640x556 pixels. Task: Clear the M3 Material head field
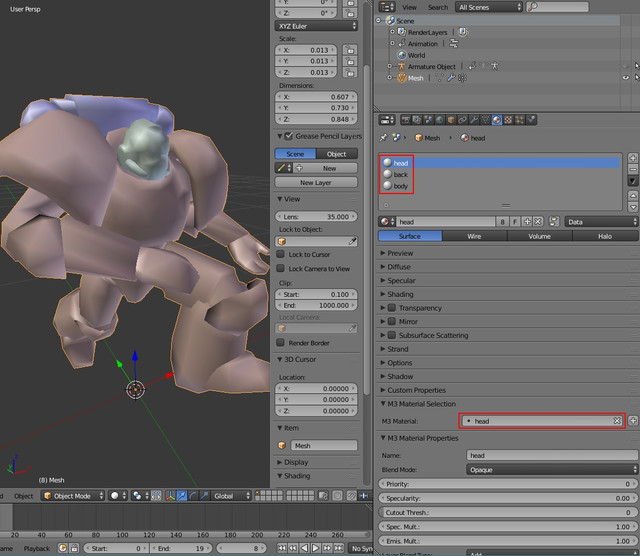tap(617, 420)
